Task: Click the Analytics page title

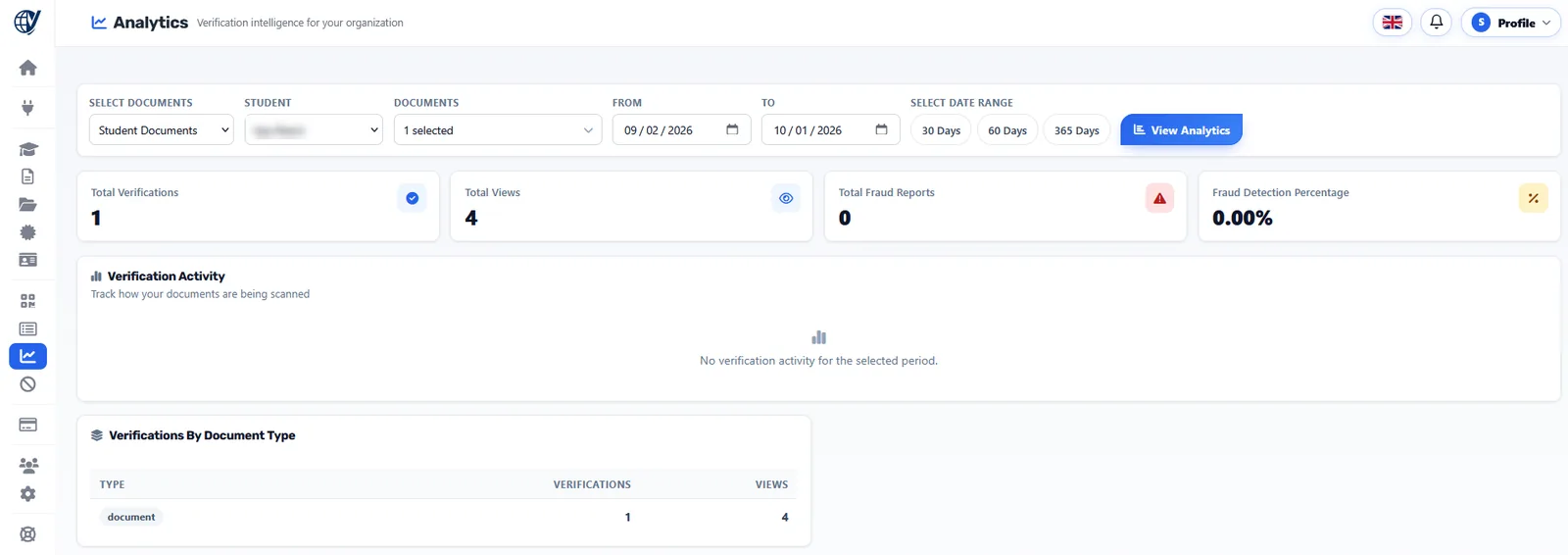Action: coord(150,22)
